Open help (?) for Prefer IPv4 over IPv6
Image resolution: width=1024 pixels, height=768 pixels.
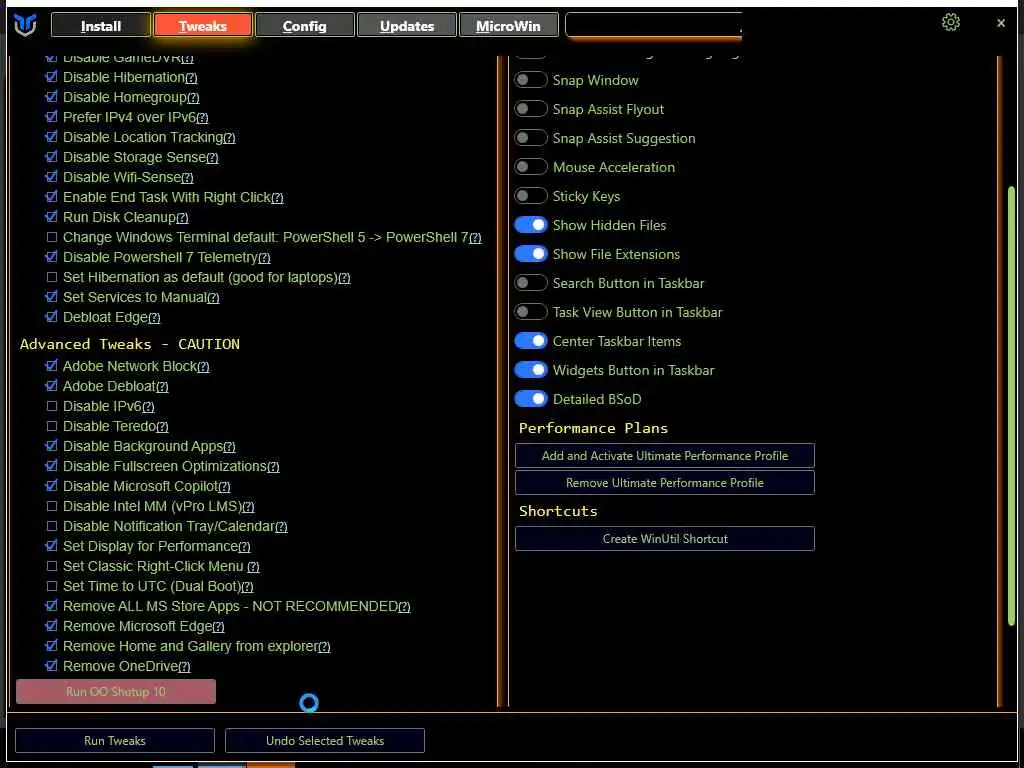pyautogui.click(x=202, y=118)
